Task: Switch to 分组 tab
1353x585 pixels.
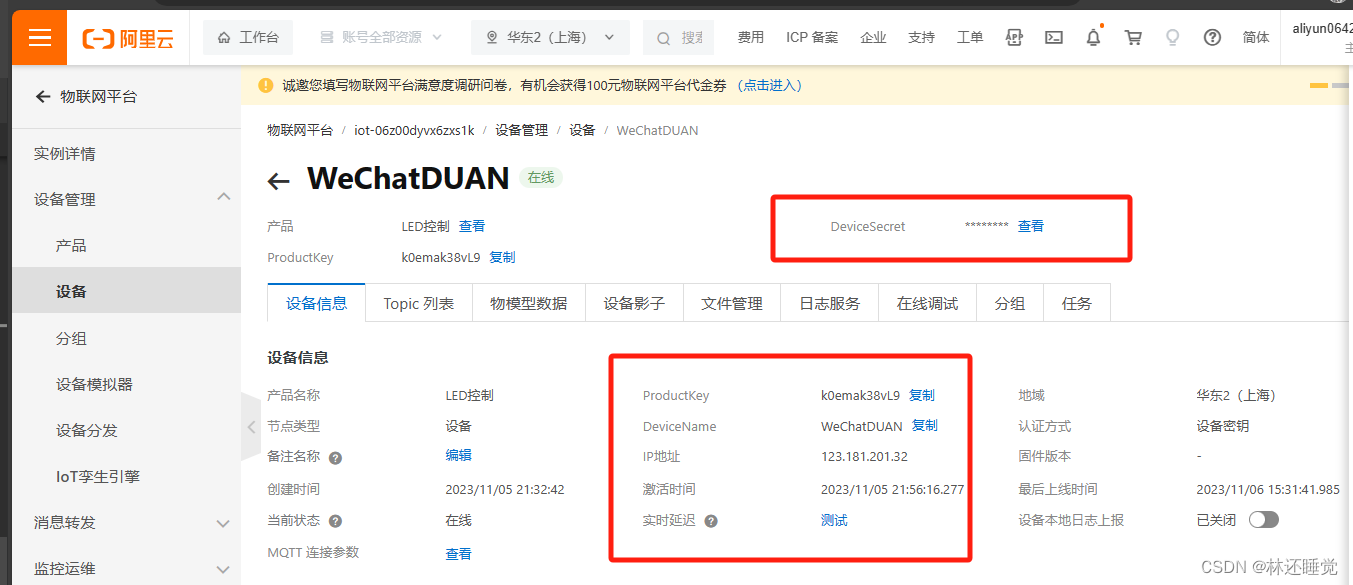Action: pyautogui.click(x=1010, y=303)
